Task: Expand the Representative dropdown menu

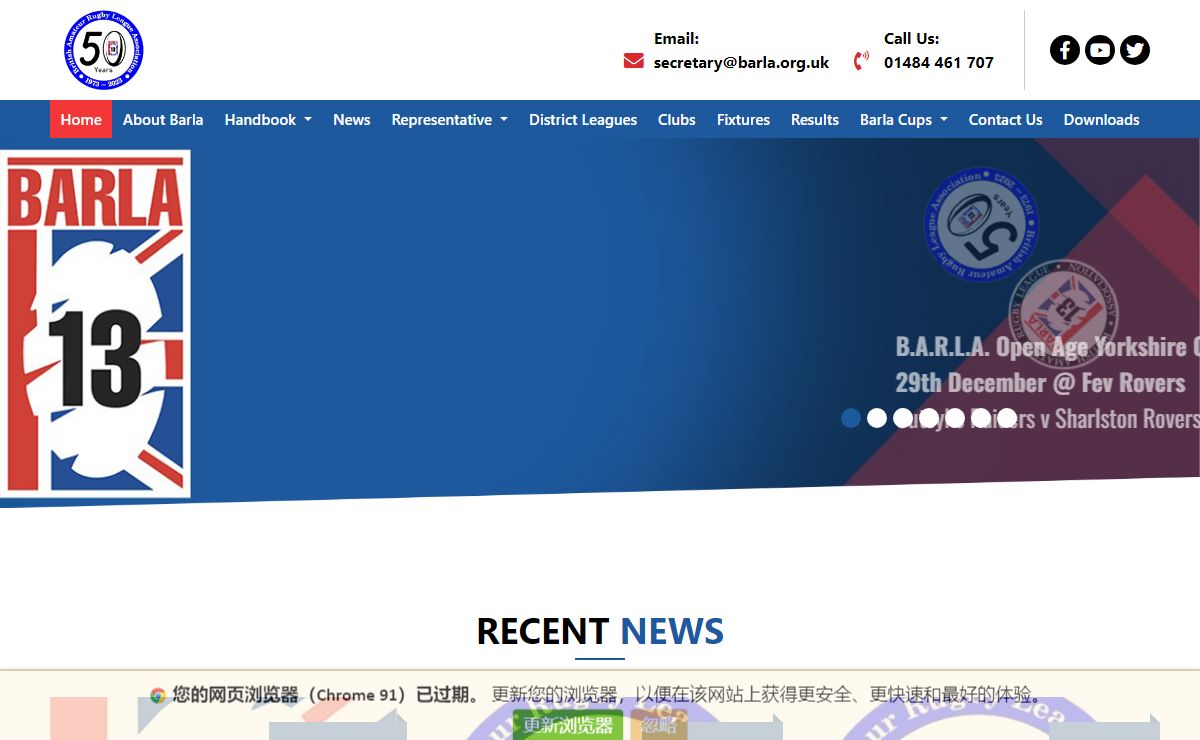Action: click(x=450, y=119)
